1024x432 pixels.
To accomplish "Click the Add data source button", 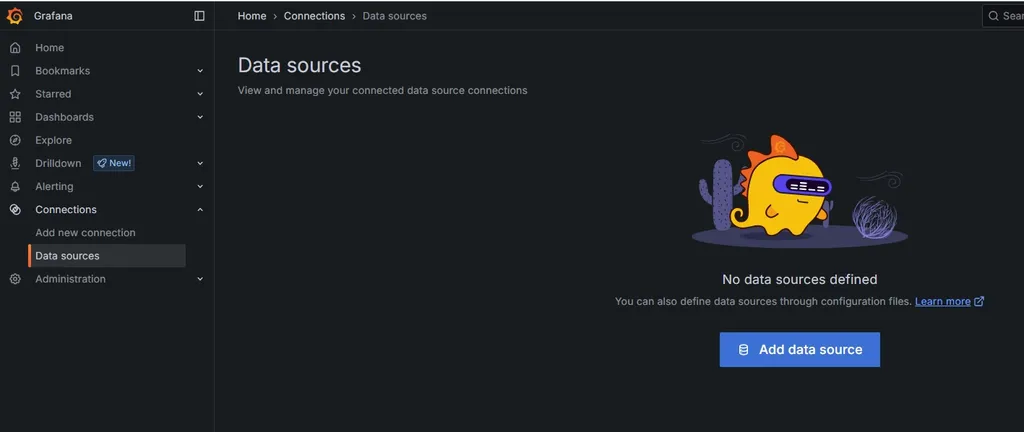I will coord(800,350).
